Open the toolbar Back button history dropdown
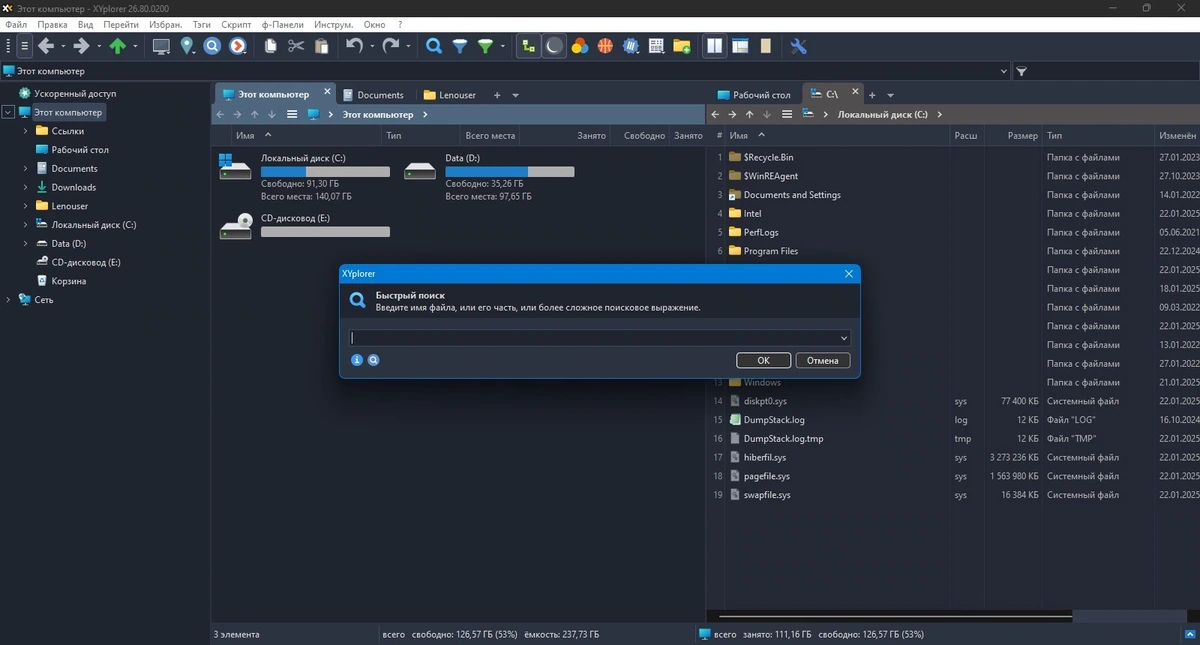1200x645 pixels. 63,46
